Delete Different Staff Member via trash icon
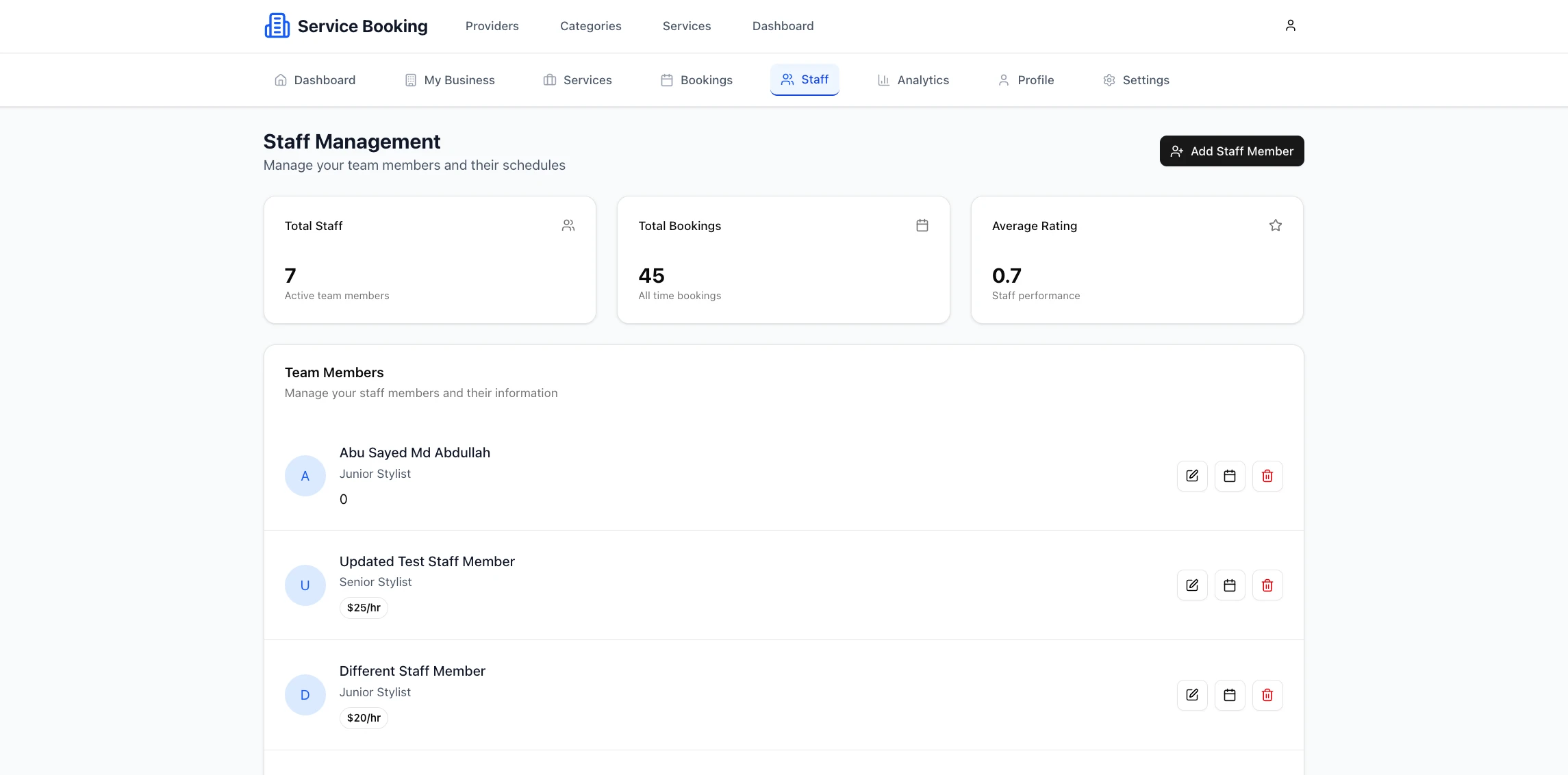The height and width of the screenshot is (775, 1568). (x=1267, y=694)
